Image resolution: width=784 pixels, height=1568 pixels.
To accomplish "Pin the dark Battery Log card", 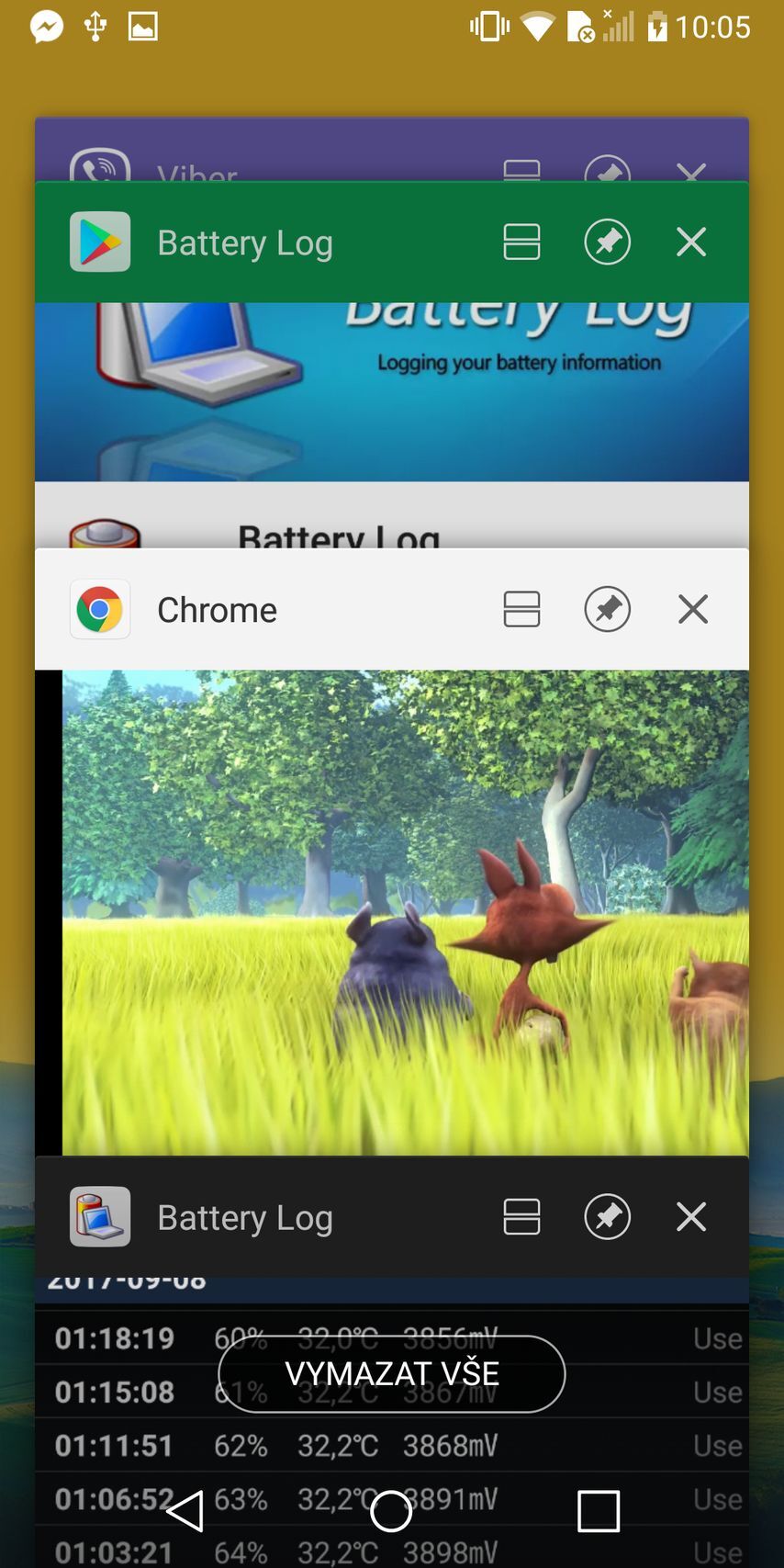I will [x=607, y=1217].
